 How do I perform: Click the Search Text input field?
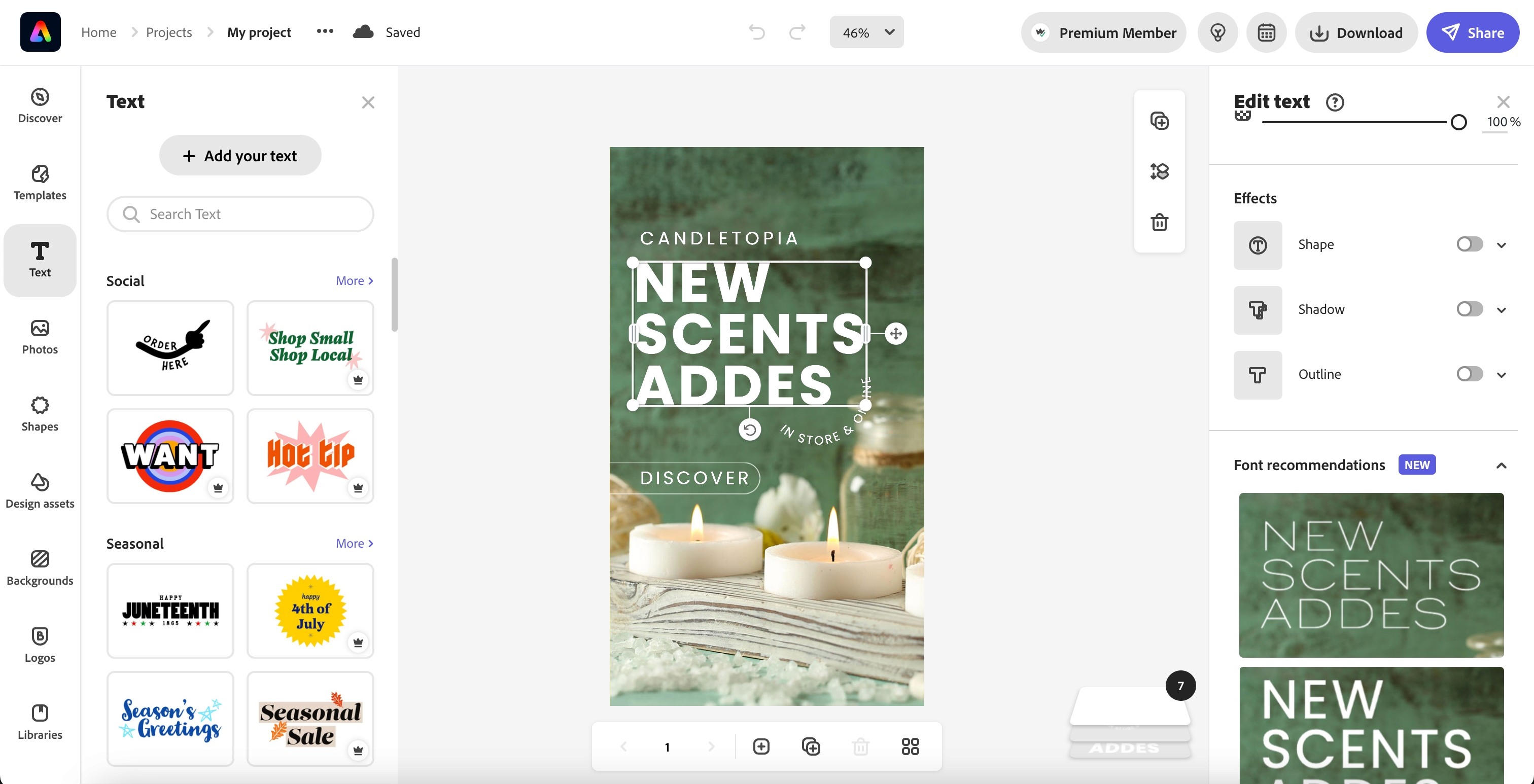click(x=240, y=215)
